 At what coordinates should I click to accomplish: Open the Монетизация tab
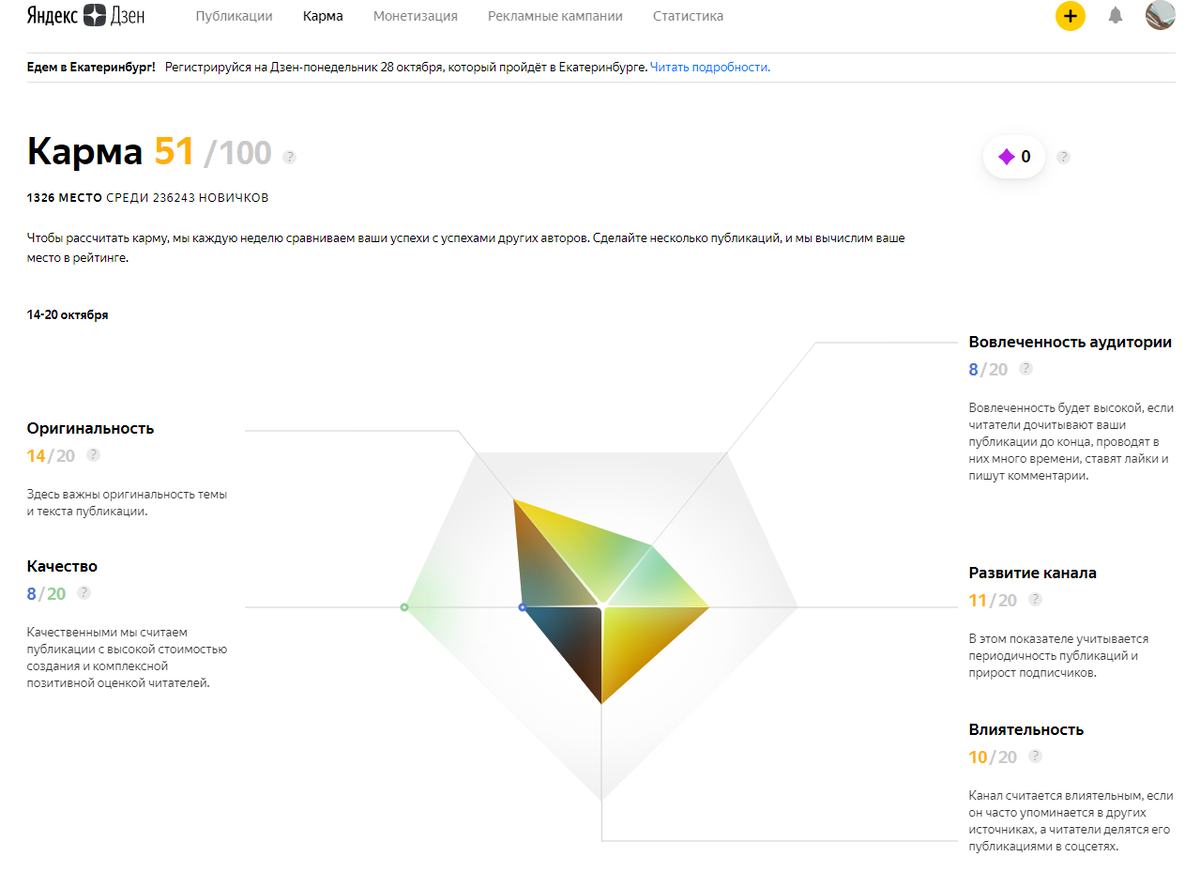tap(415, 16)
